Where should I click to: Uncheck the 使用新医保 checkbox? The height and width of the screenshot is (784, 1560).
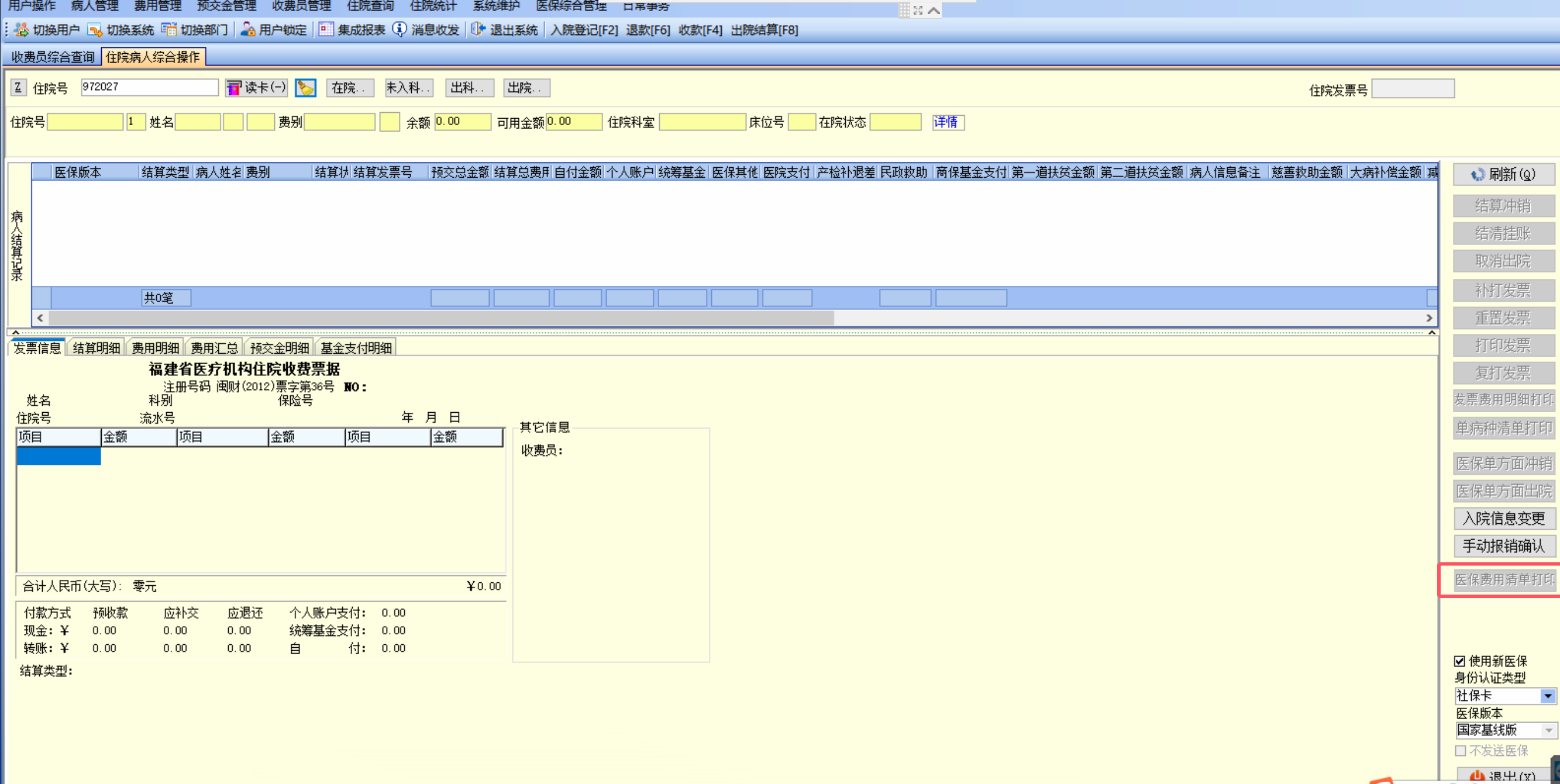point(1460,661)
